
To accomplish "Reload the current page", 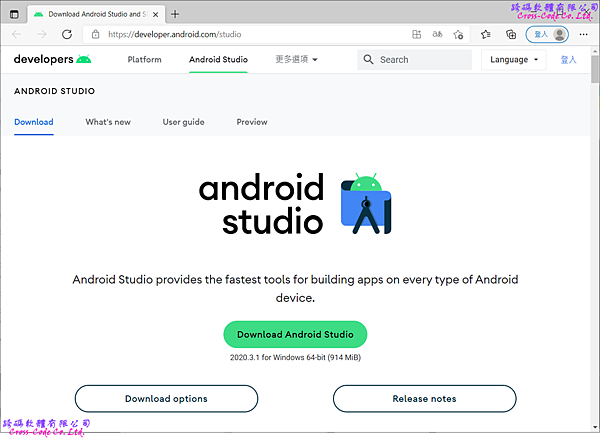I will 67,34.
